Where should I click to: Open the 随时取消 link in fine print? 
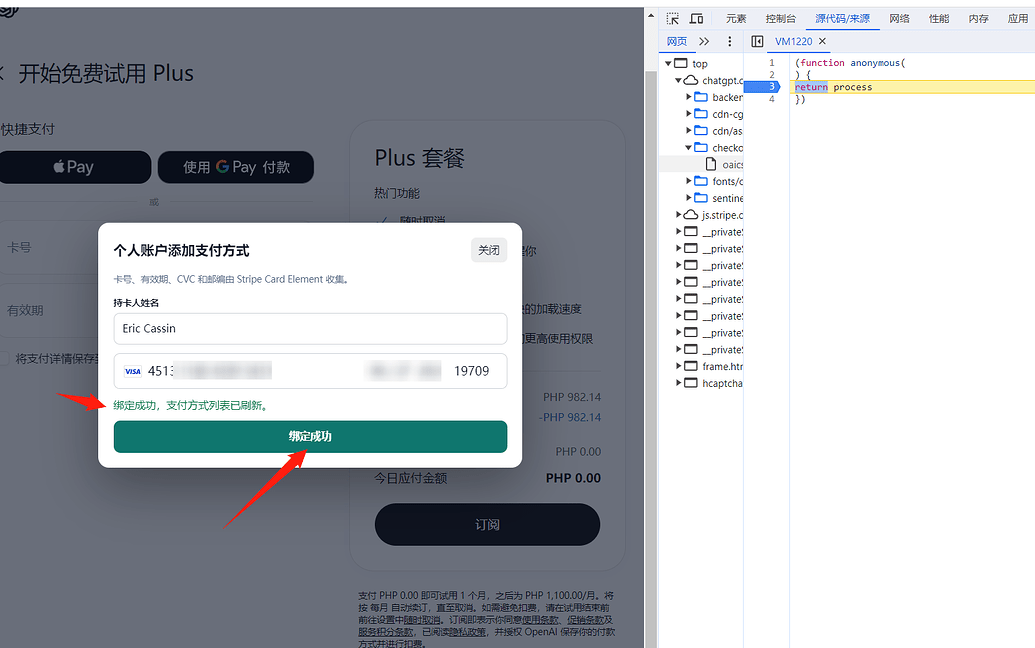coord(422,620)
